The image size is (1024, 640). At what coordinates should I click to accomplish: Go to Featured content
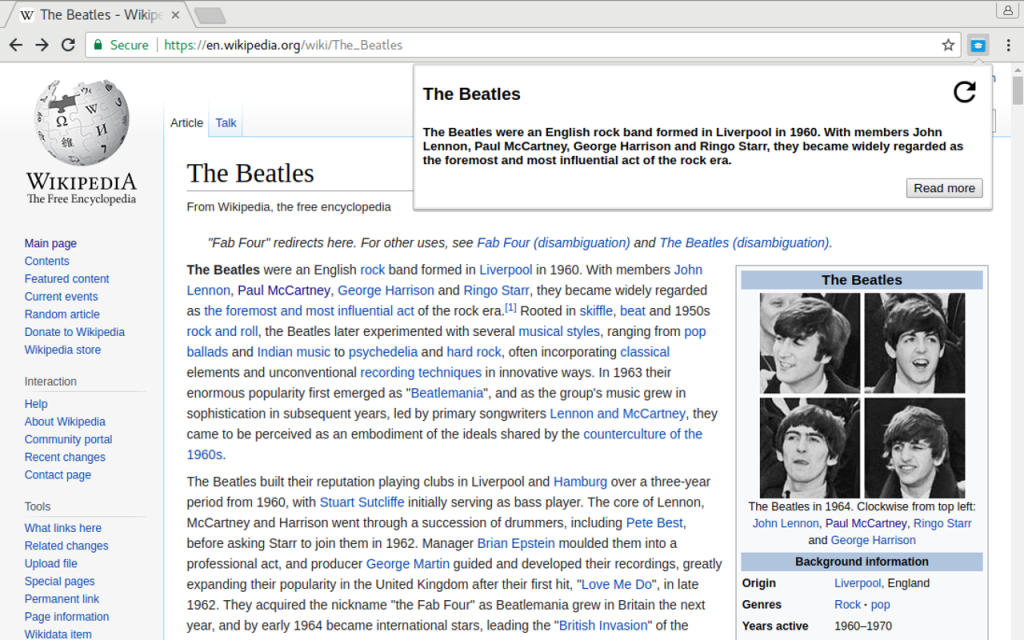click(x=67, y=278)
